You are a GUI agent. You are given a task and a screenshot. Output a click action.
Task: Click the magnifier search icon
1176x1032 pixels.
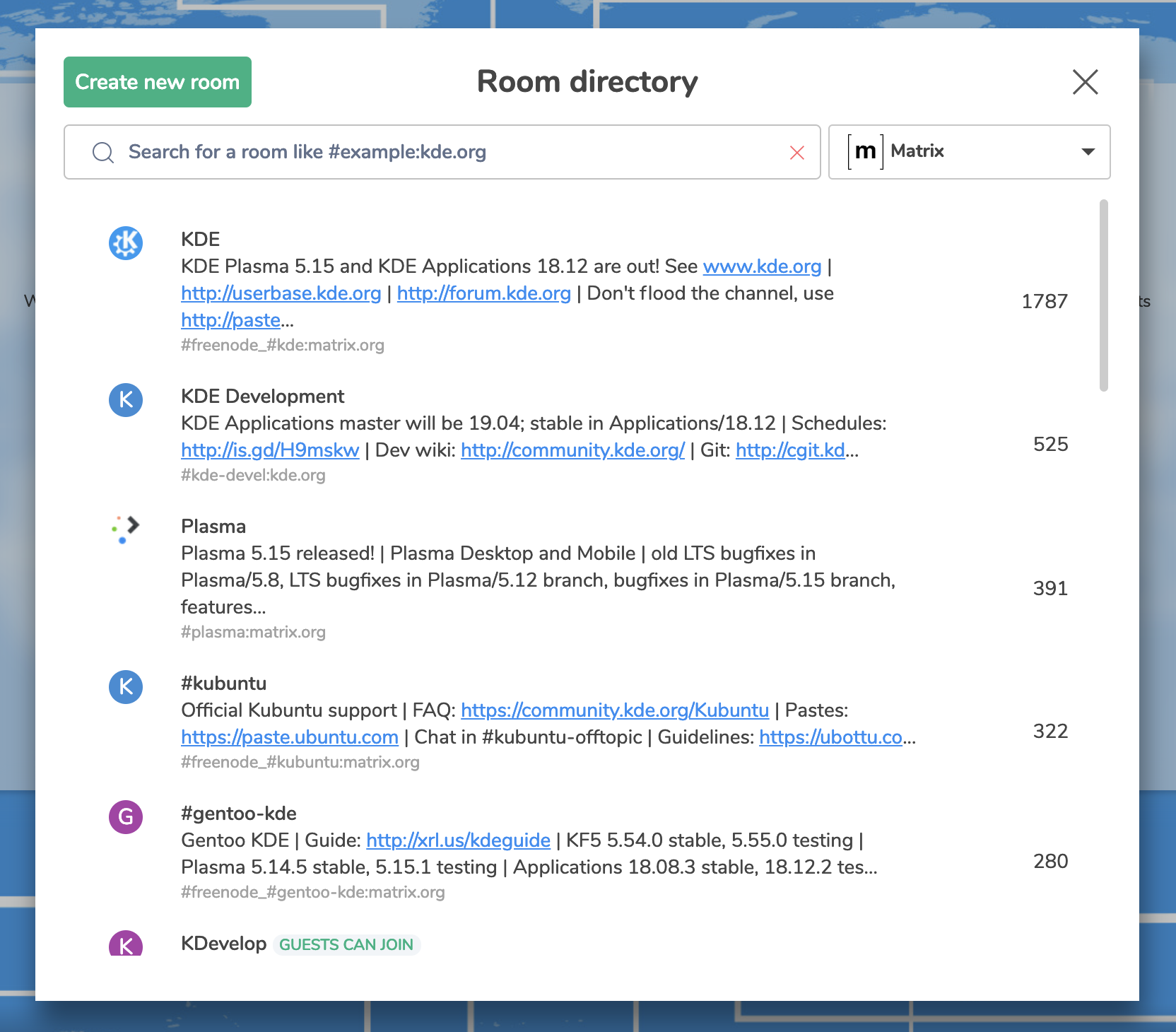tap(103, 153)
